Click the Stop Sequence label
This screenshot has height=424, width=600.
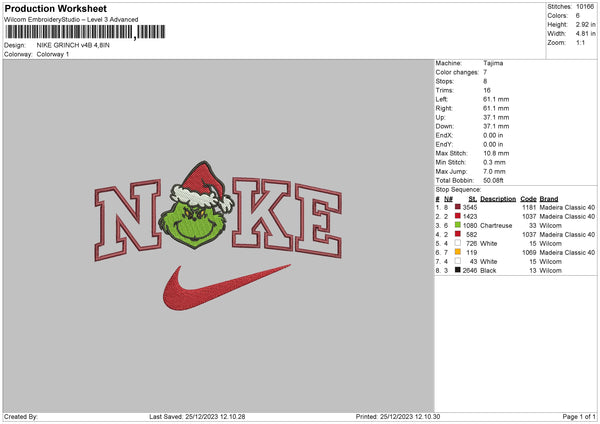458,190
